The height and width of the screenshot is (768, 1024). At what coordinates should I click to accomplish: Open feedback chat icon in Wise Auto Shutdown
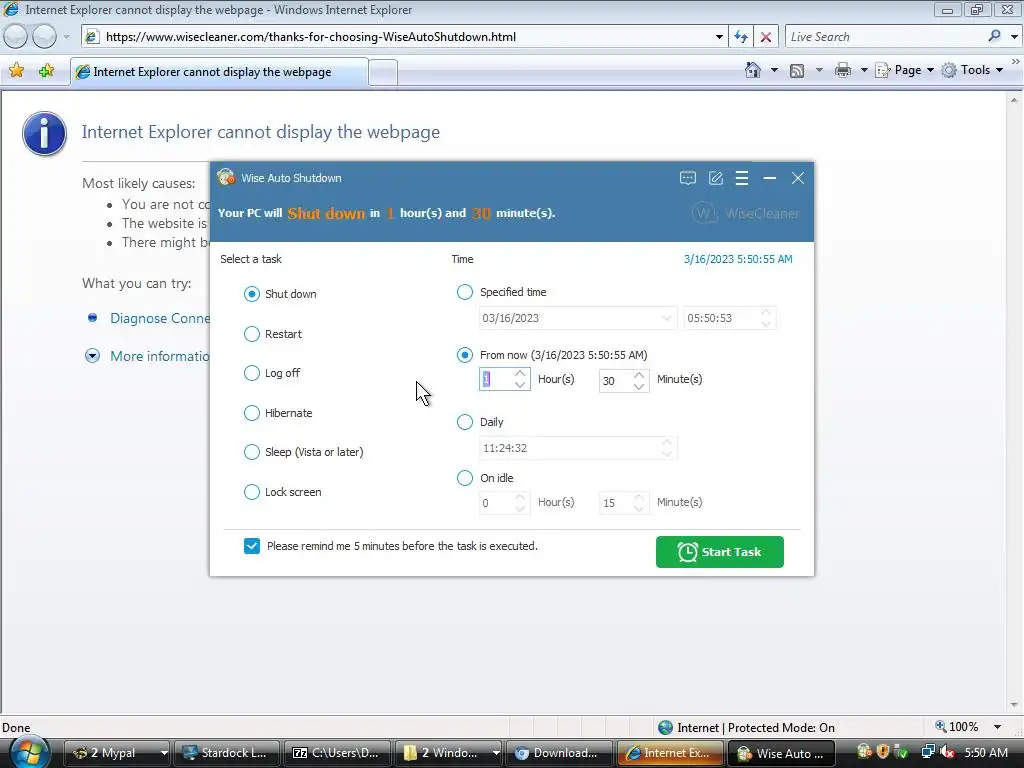pos(688,178)
